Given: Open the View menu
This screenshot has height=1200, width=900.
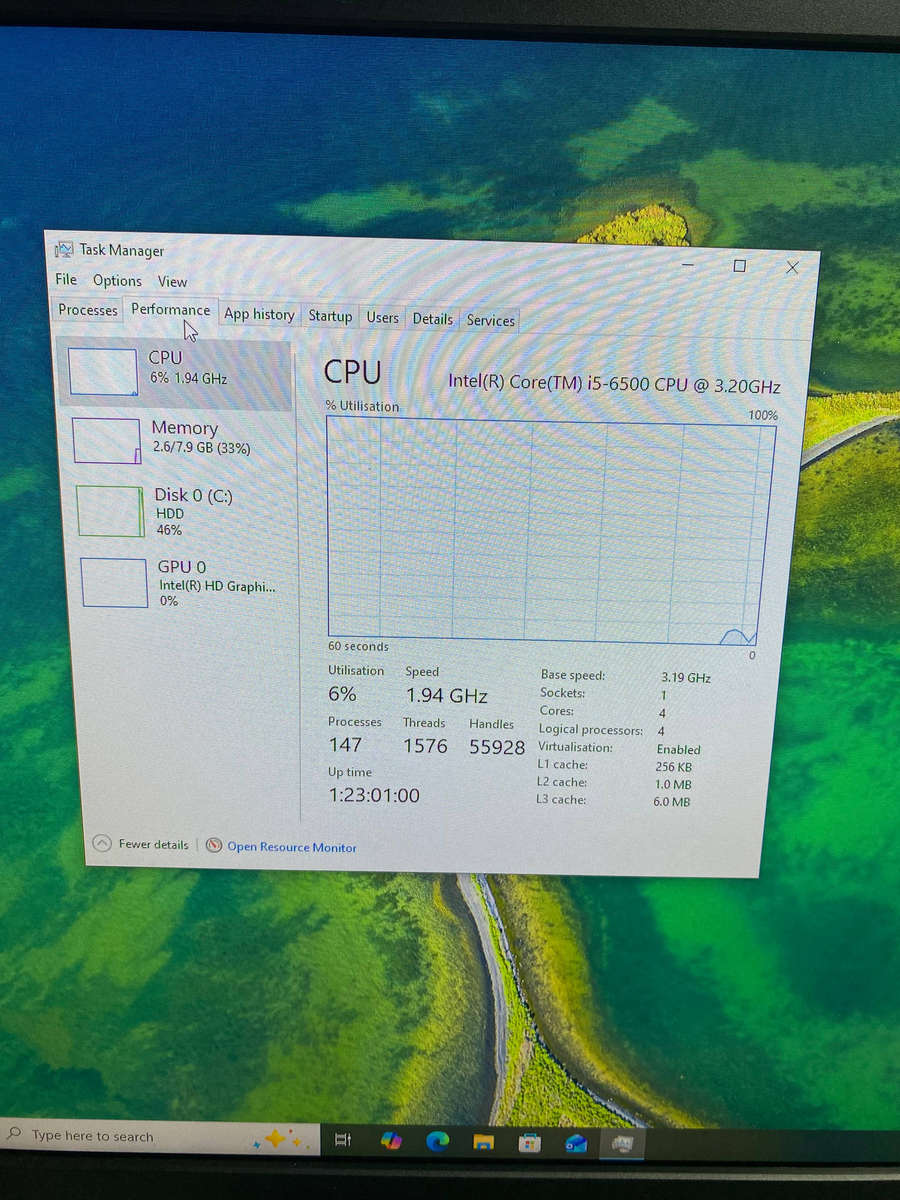Looking at the screenshot, I should [172, 282].
